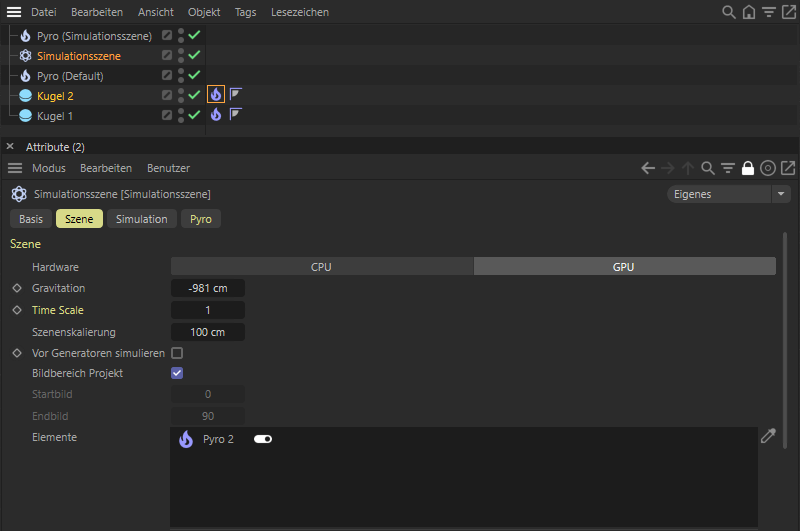The height and width of the screenshot is (531, 800).
Task: Open the Lesezeichen menu
Action: [x=299, y=12]
